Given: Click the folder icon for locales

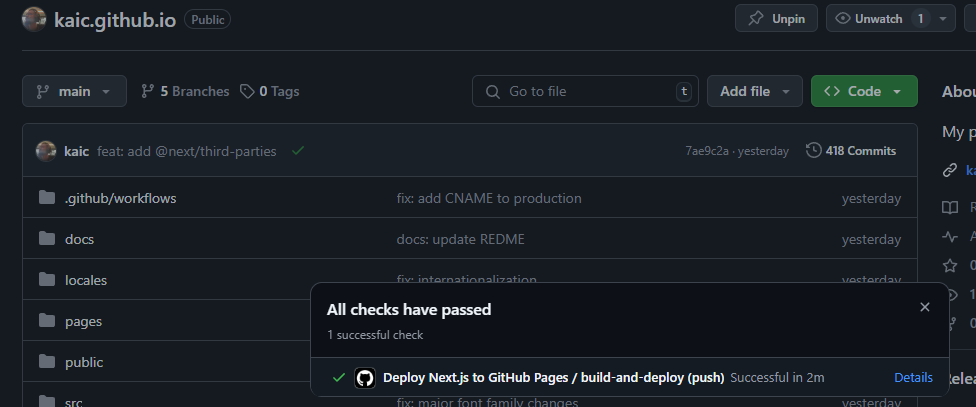Looking at the screenshot, I should [x=47, y=279].
